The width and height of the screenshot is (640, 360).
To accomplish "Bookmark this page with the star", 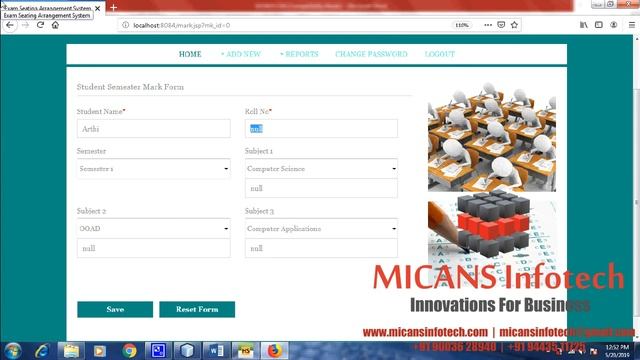I will coord(514,25).
